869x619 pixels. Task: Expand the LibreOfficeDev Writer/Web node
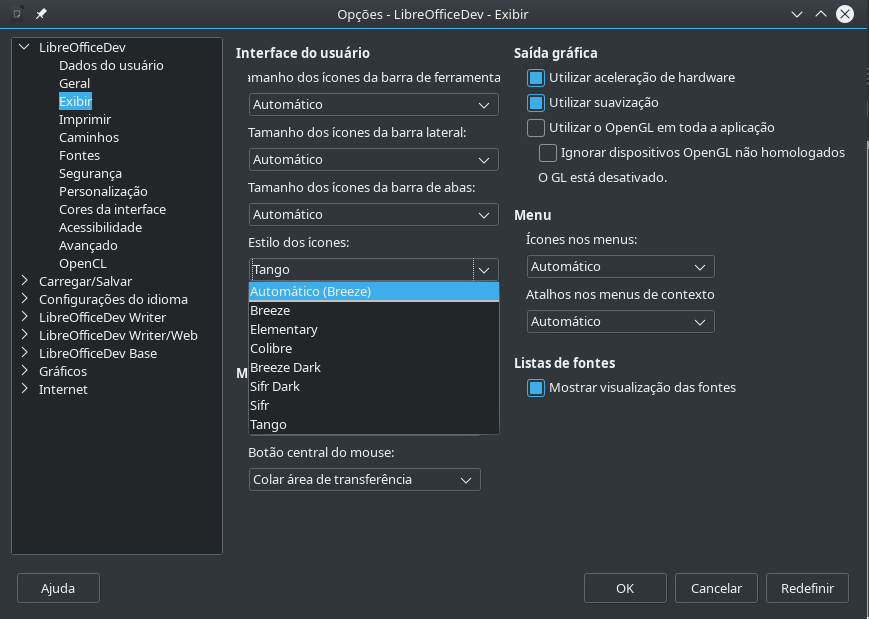point(24,335)
